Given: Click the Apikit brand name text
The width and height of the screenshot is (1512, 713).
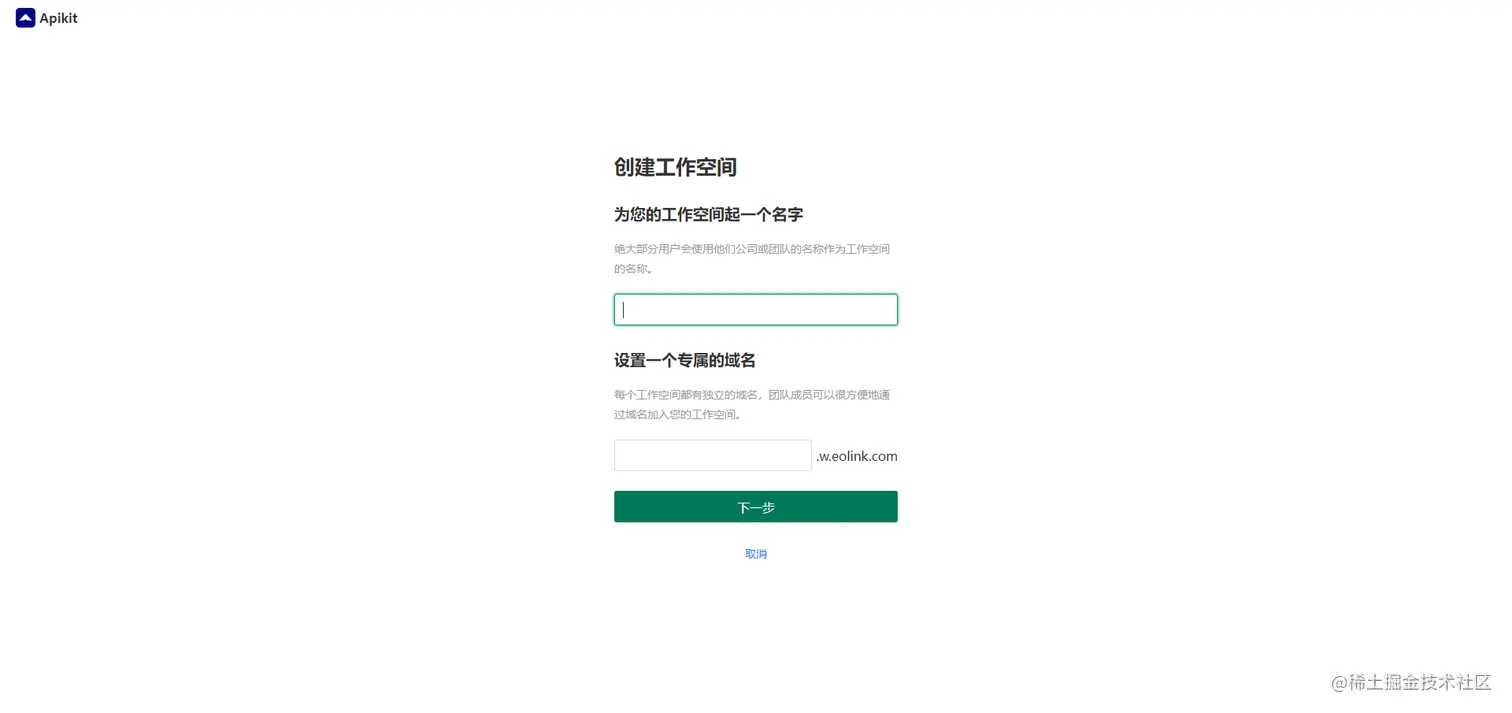Looking at the screenshot, I should pyautogui.click(x=59, y=18).
